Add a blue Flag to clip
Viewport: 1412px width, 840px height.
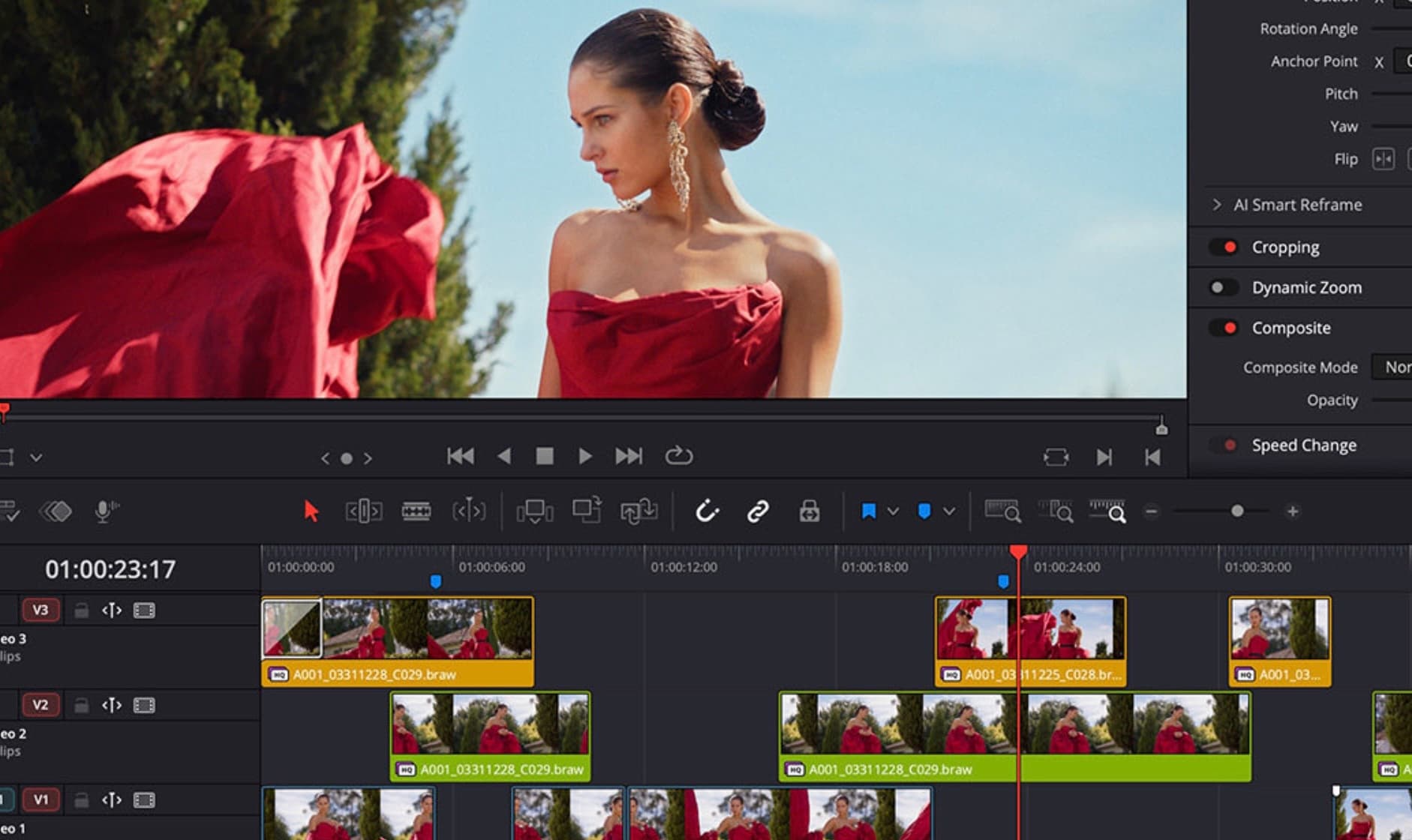(869, 511)
